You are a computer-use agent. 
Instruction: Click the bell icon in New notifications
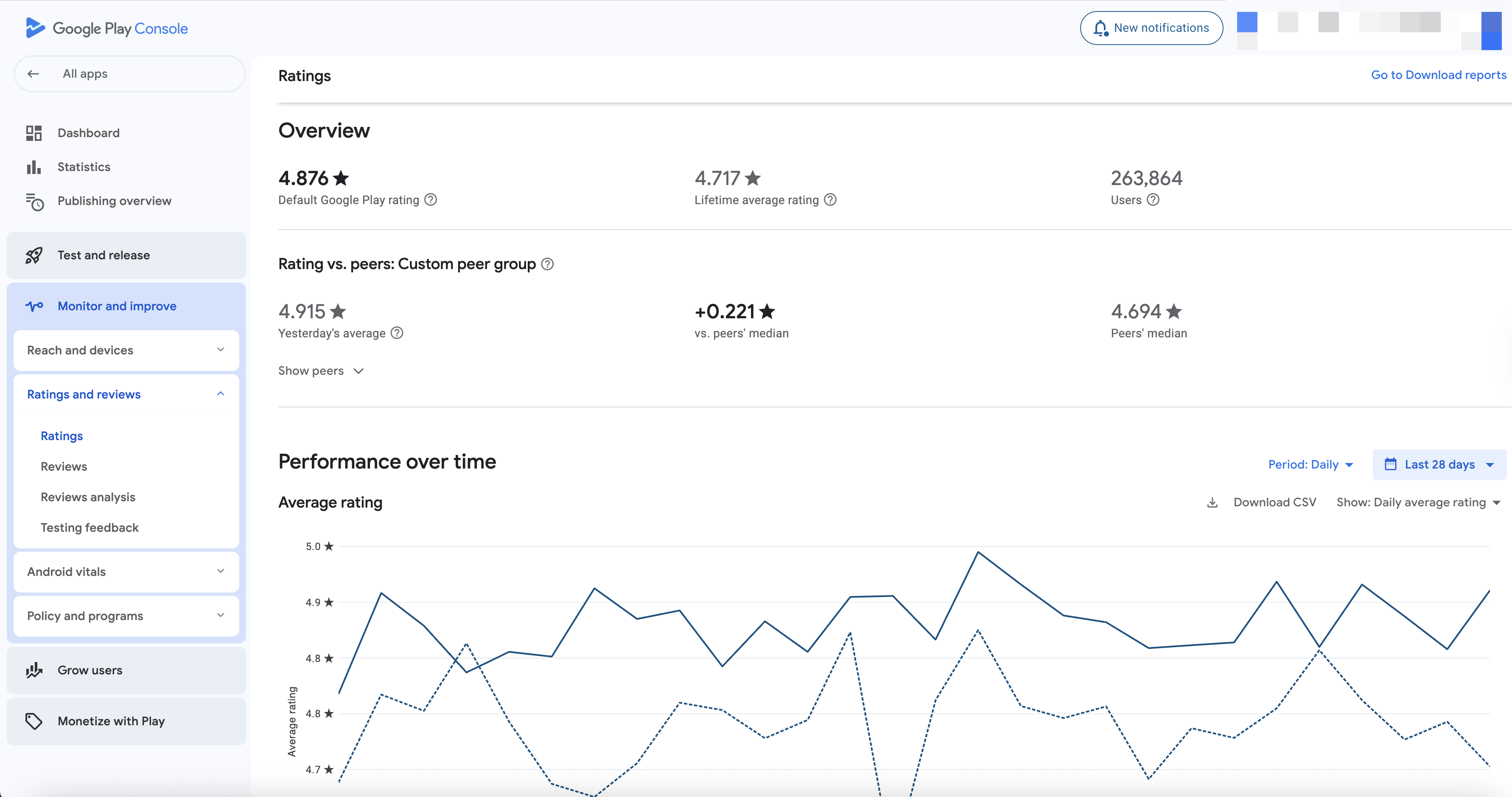(1100, 28)
